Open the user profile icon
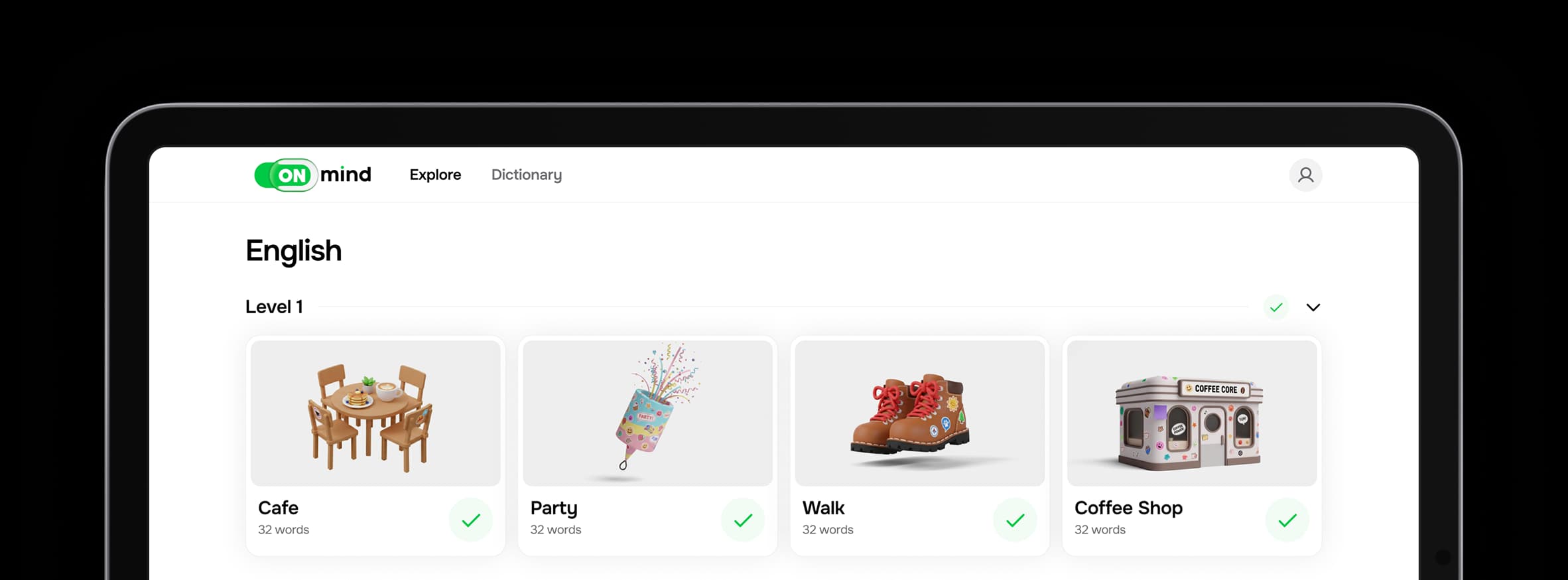This screenshot has height=580, width=1568. (x=1305, y=175)
